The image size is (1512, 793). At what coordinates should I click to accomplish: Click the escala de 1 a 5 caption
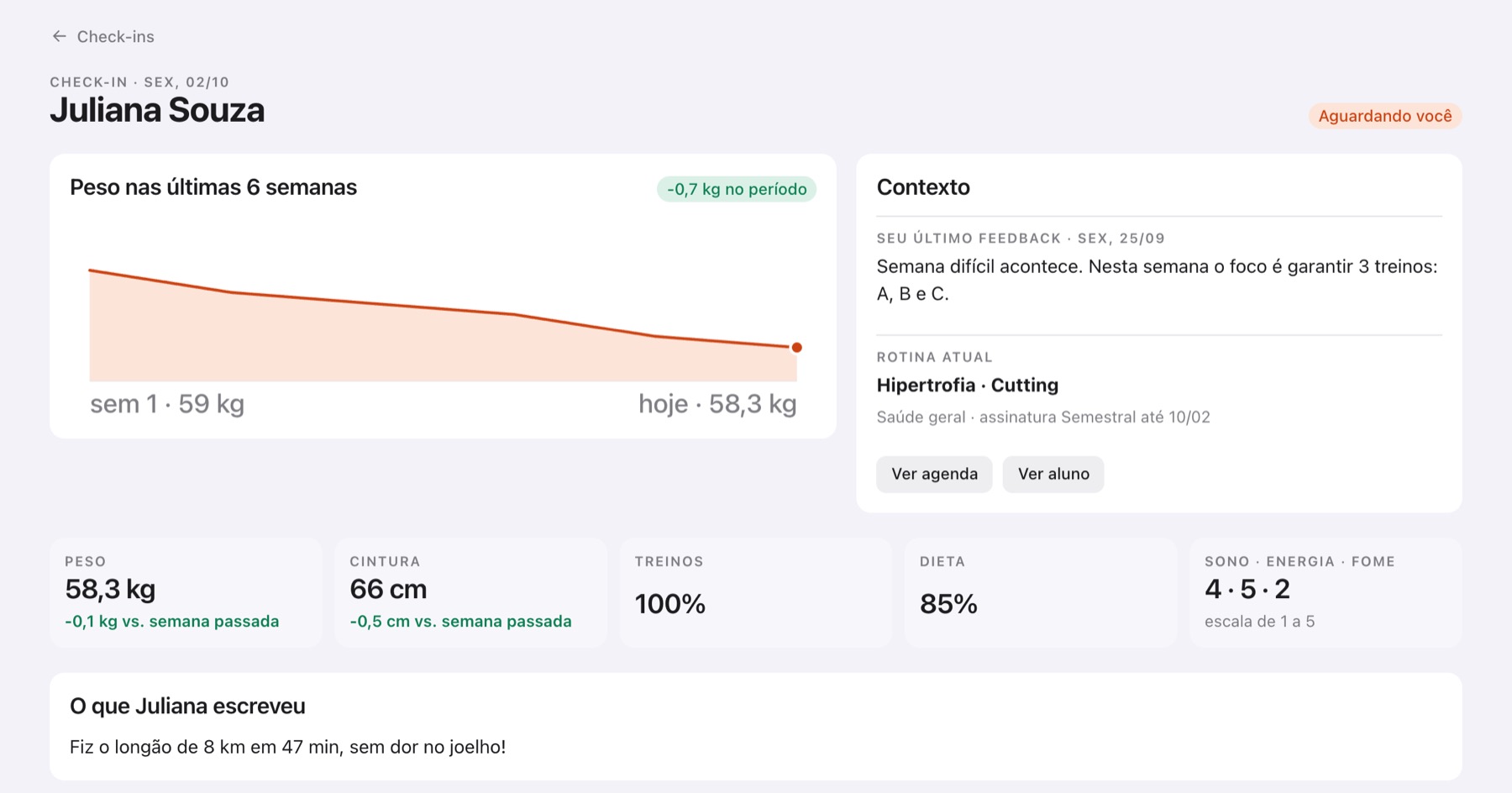[1259, 622]
